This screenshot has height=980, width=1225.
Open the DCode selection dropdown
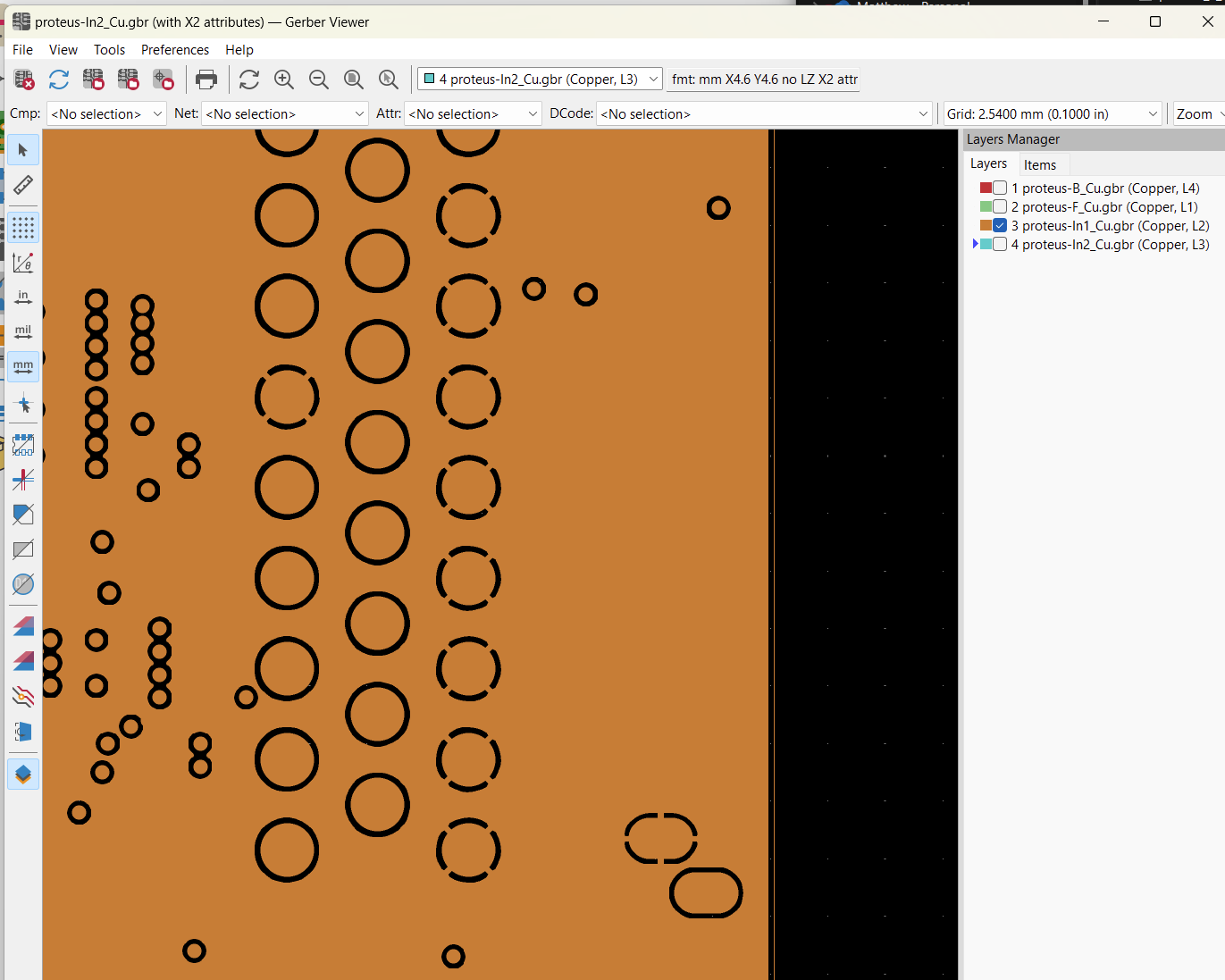(765, 114)
